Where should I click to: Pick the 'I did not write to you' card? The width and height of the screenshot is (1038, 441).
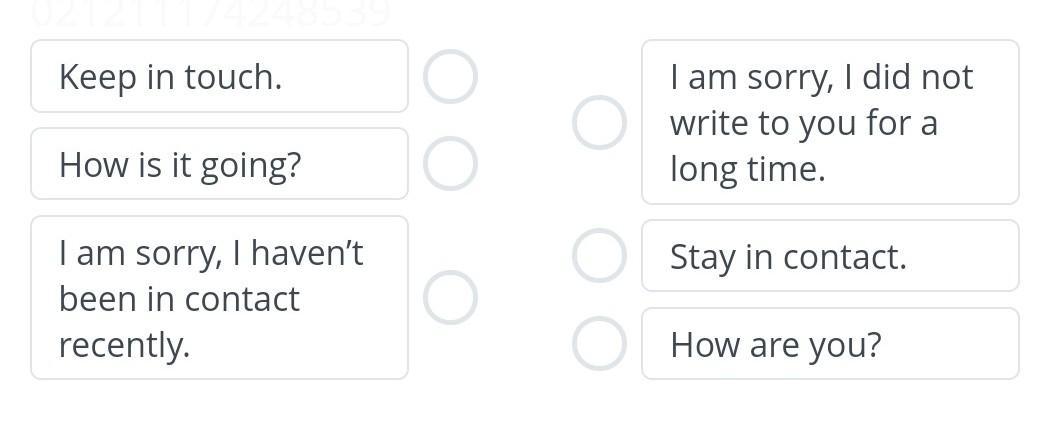(829, 122)
